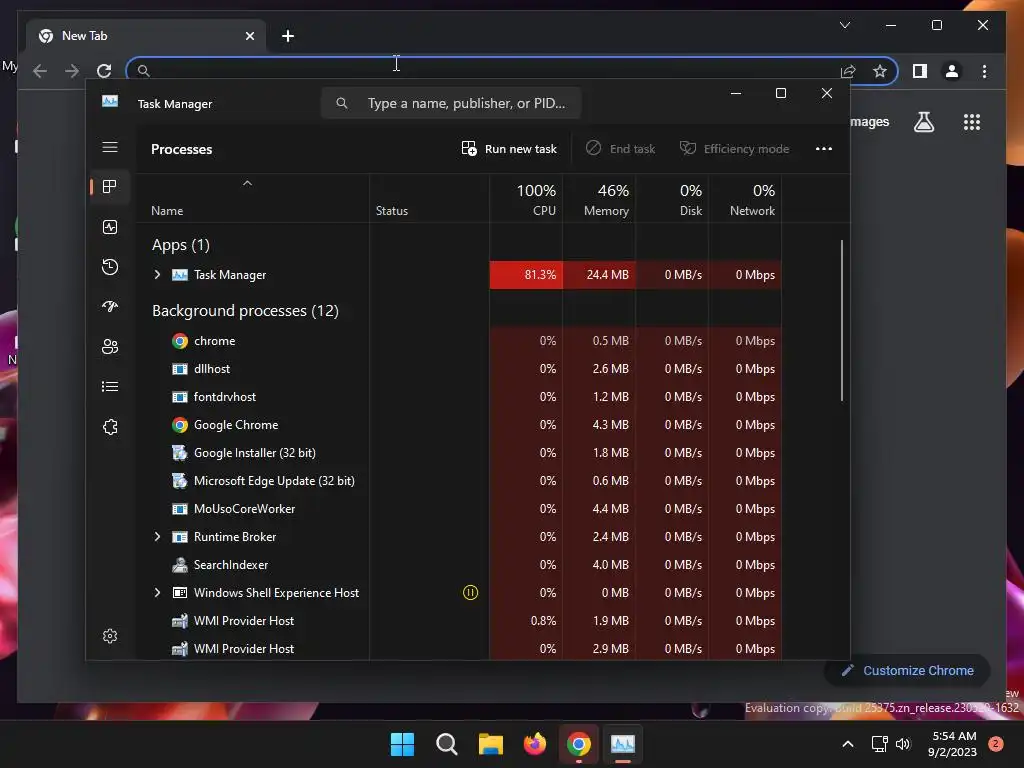The width and height of the screenshot is (1024, 768).
Task: Click the Apps (1) group heading
Action: [x=181, y=245]
